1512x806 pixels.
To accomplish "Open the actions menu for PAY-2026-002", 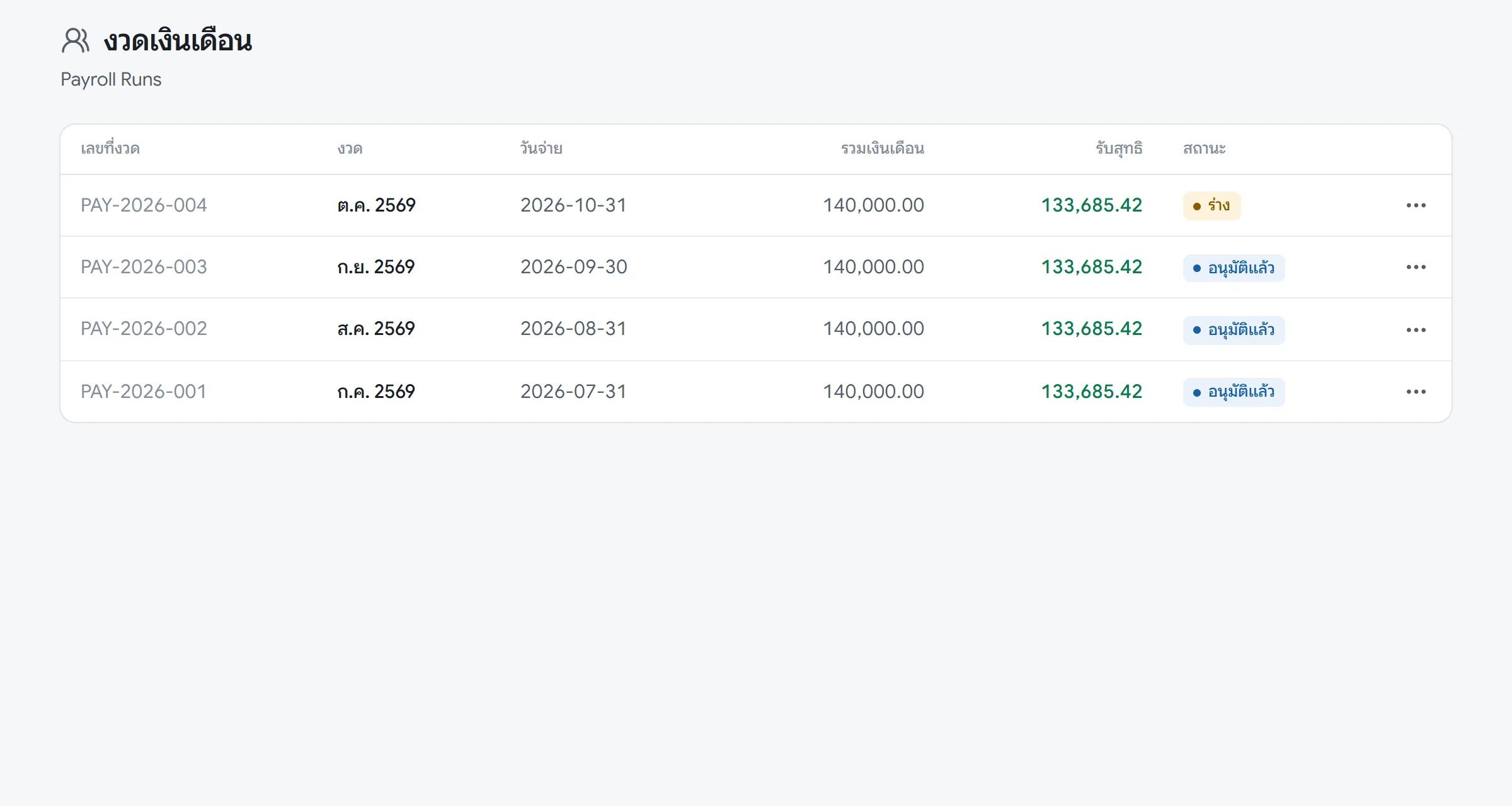I will (x=1416, y=330).
